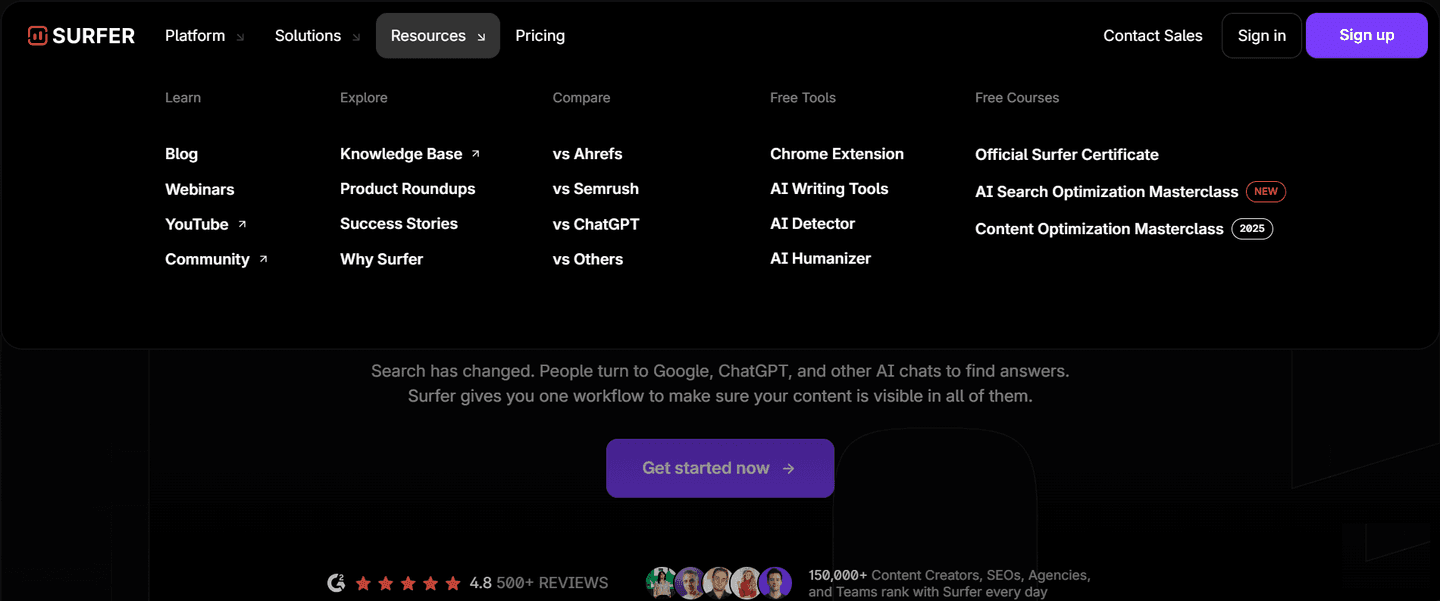1440x601 pixels.
Task: Click the YouTube external link arrow
Action: [x=242, y=224]
